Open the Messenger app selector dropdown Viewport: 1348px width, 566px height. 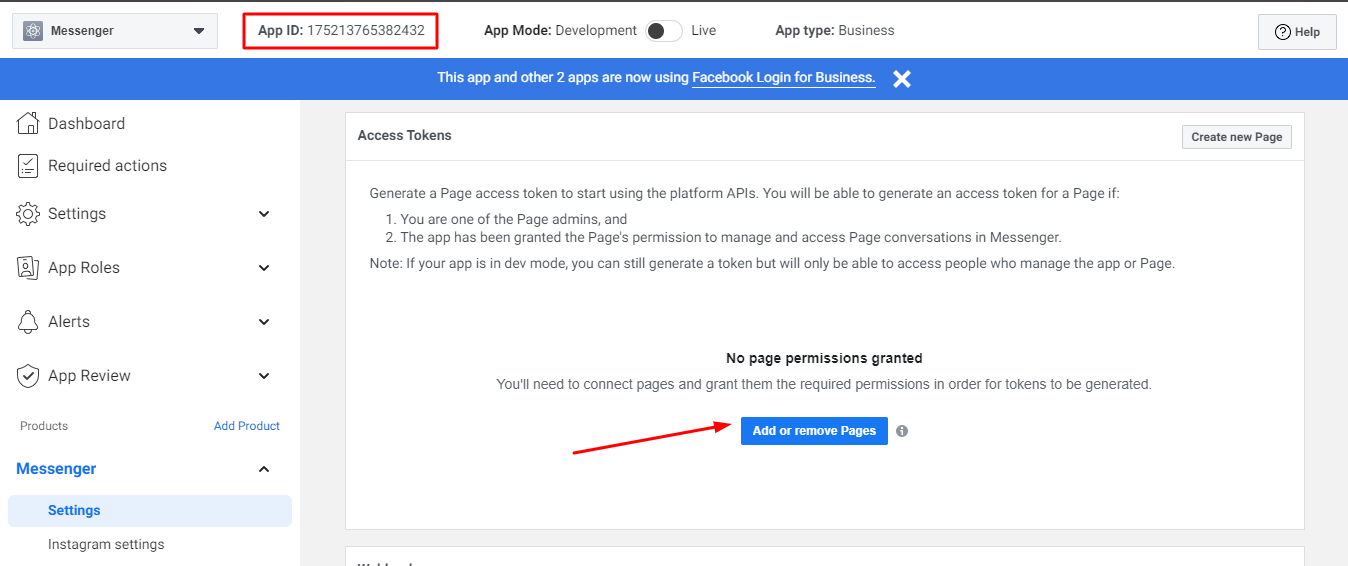(x=115, y=31)
